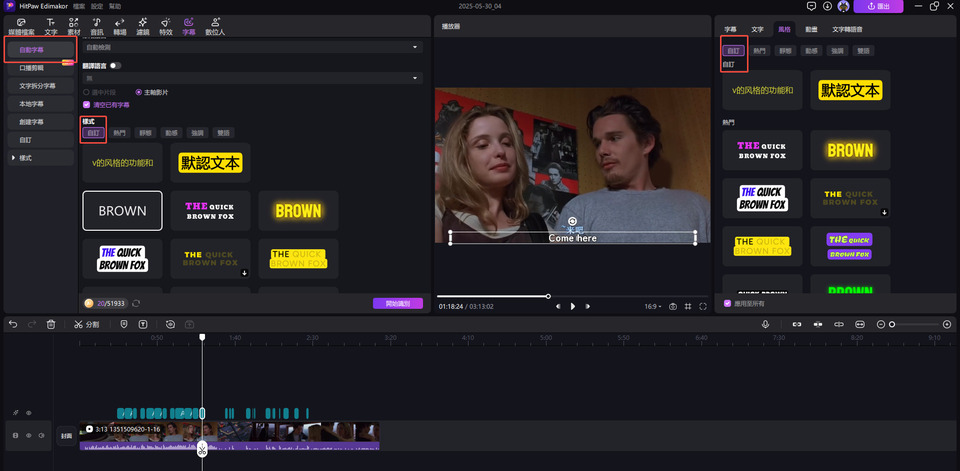The width and height of the screenshot is (960, 471).
Task: Choose the white-outlined BROWN style thumbnail
Action: pos(122,211)
